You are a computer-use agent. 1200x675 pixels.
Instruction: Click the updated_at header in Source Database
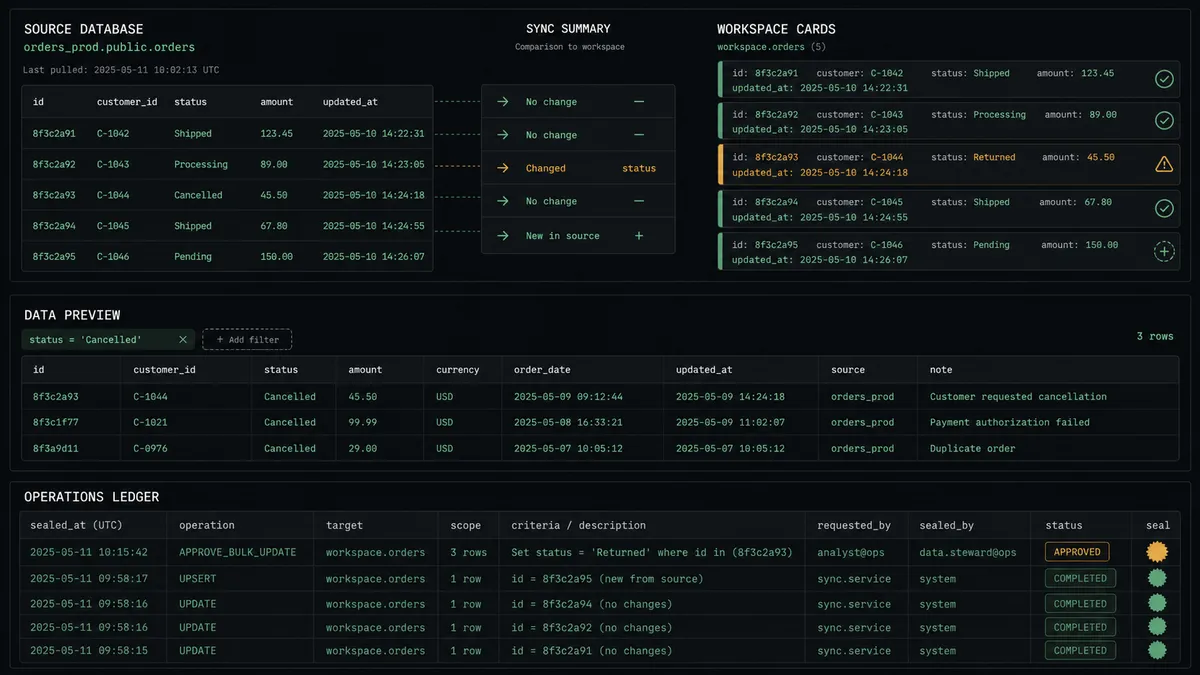(350, 102)
